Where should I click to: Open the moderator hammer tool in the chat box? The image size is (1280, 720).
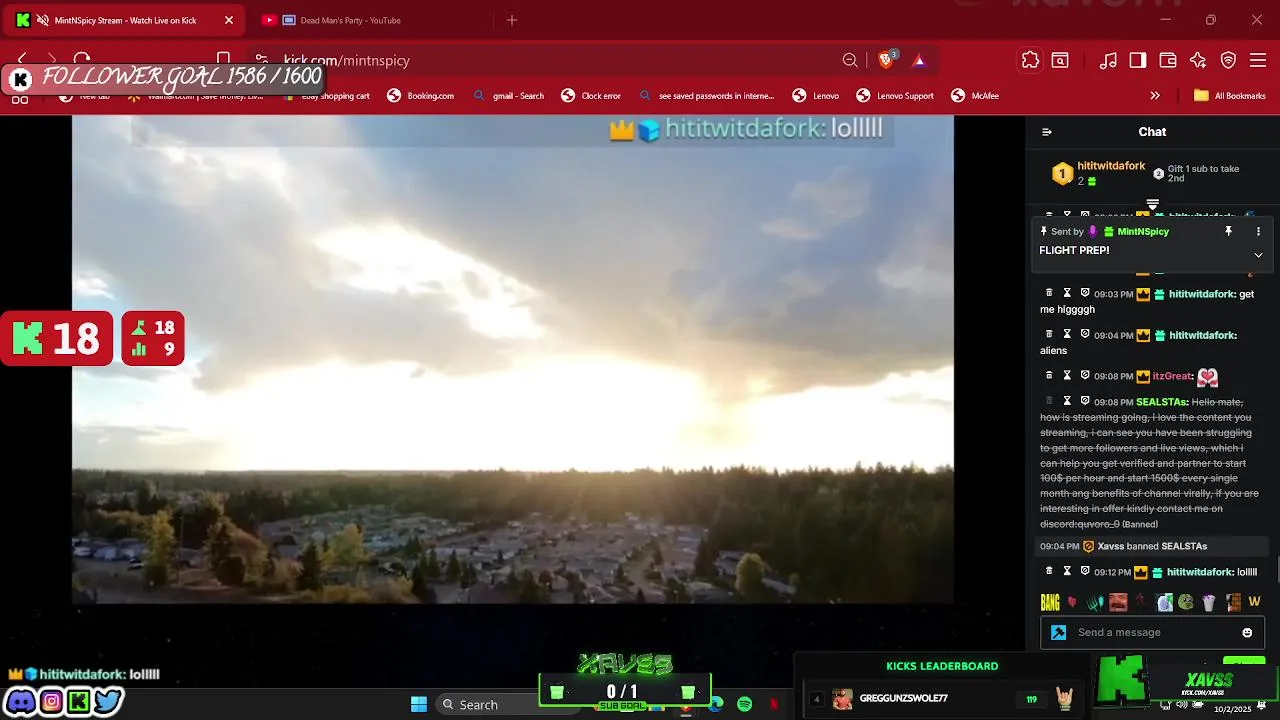tap(1058, 632)
